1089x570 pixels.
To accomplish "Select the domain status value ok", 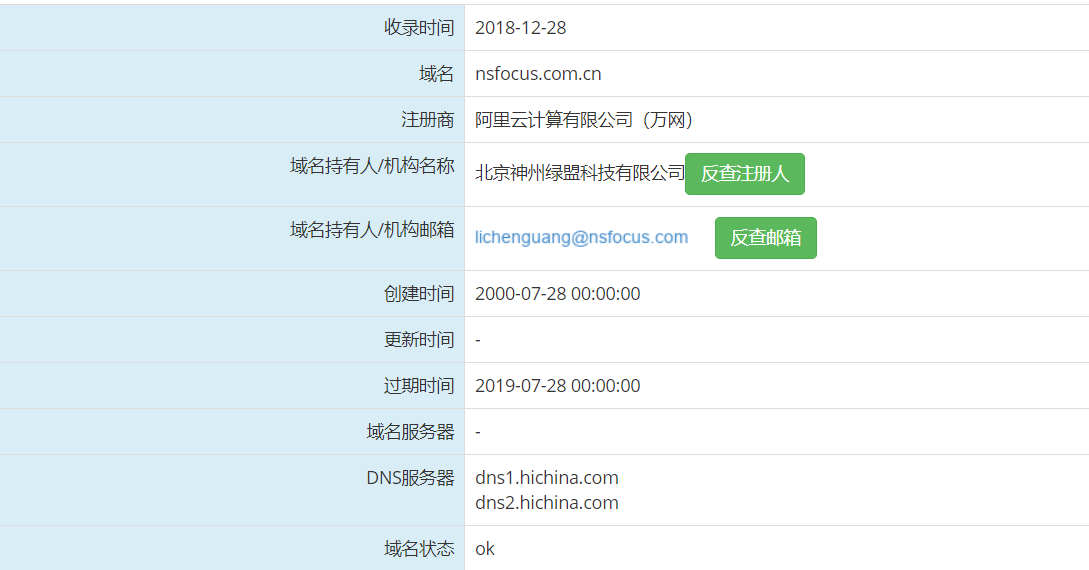I will point(485,548).
